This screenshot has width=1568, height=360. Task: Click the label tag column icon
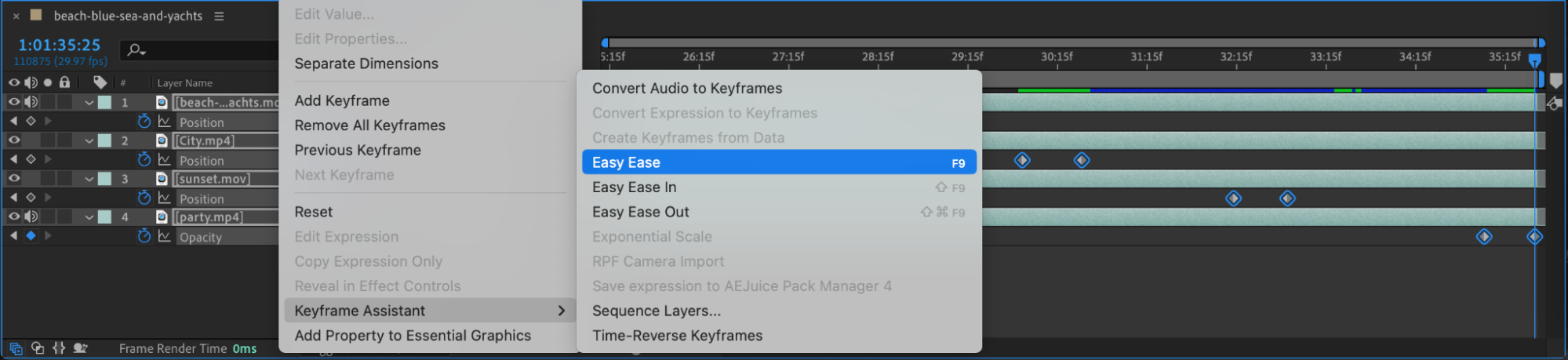click(100, 82)
